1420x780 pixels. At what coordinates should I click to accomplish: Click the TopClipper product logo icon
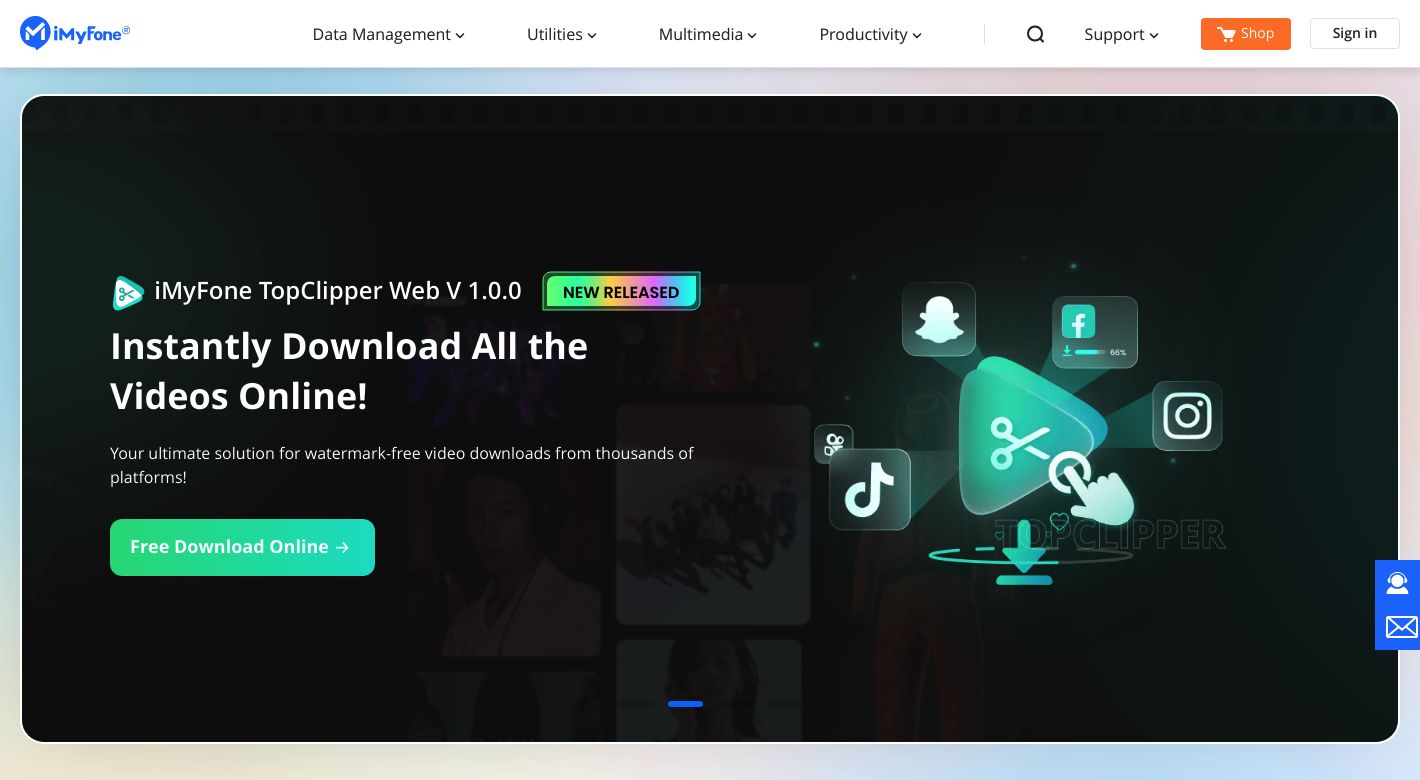128,292
